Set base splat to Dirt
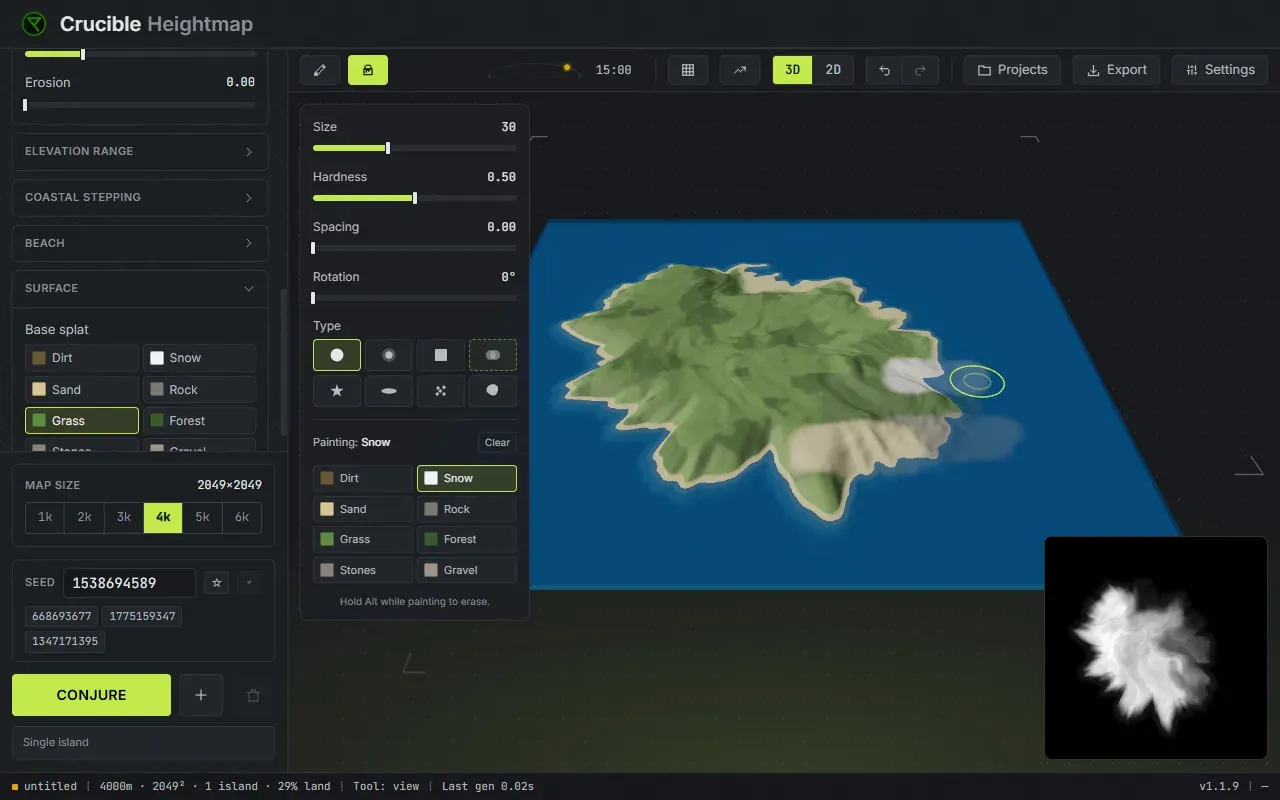This screenshot has height=800, width=1280. coord(82,358)
